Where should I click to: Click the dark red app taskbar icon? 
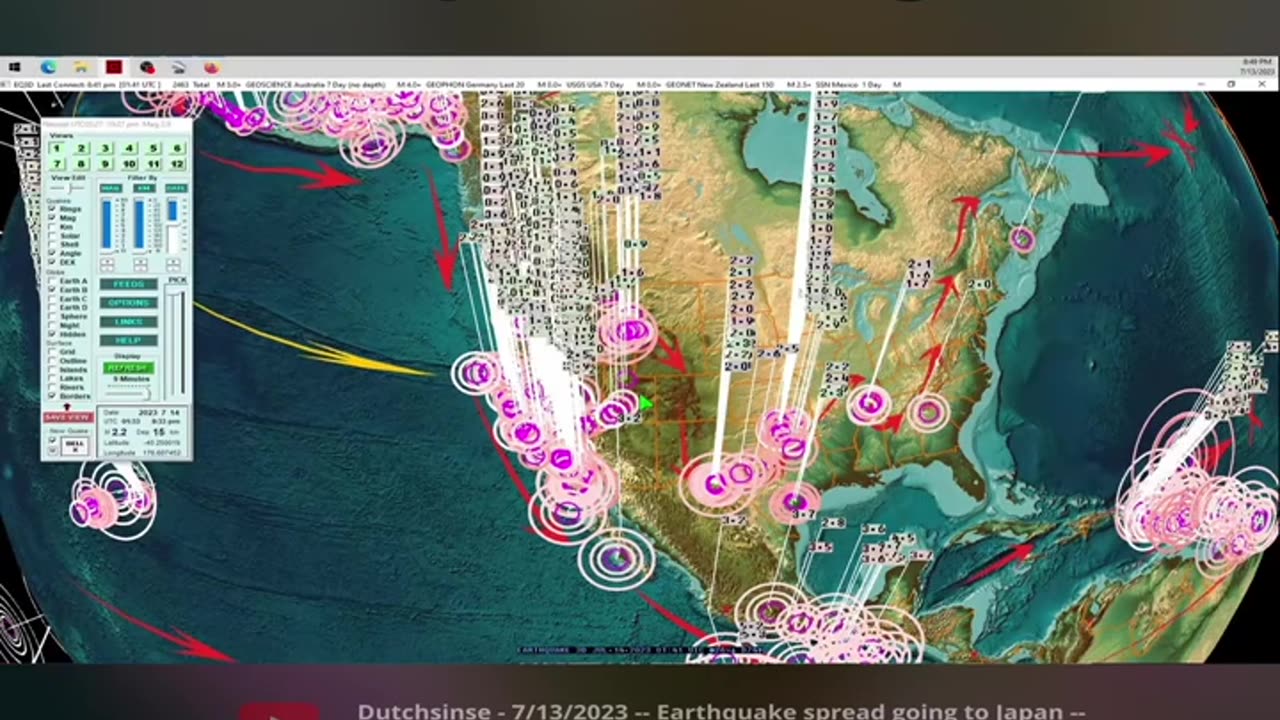113,67
